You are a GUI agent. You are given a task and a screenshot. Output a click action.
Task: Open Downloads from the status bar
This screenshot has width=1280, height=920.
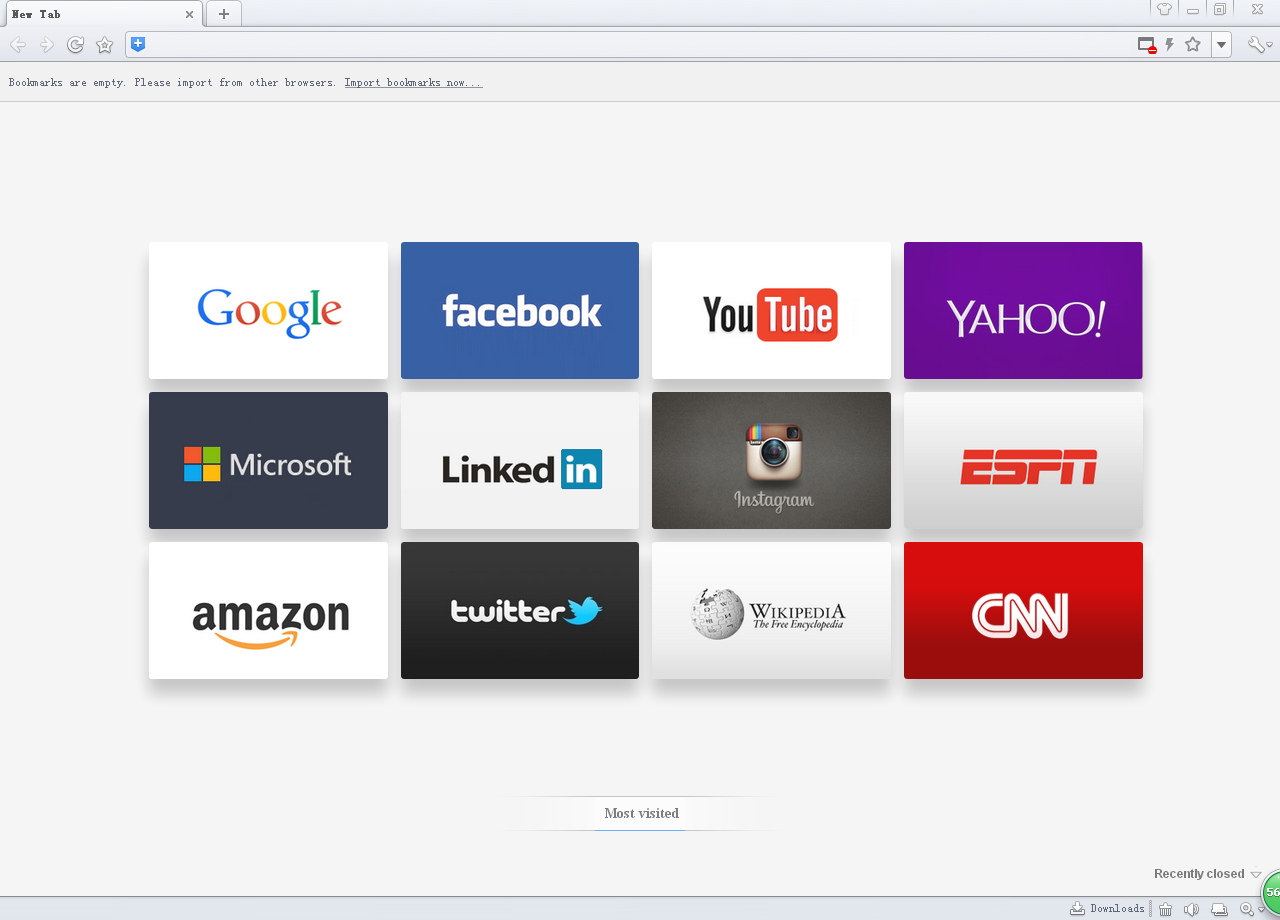point(1107,909)
